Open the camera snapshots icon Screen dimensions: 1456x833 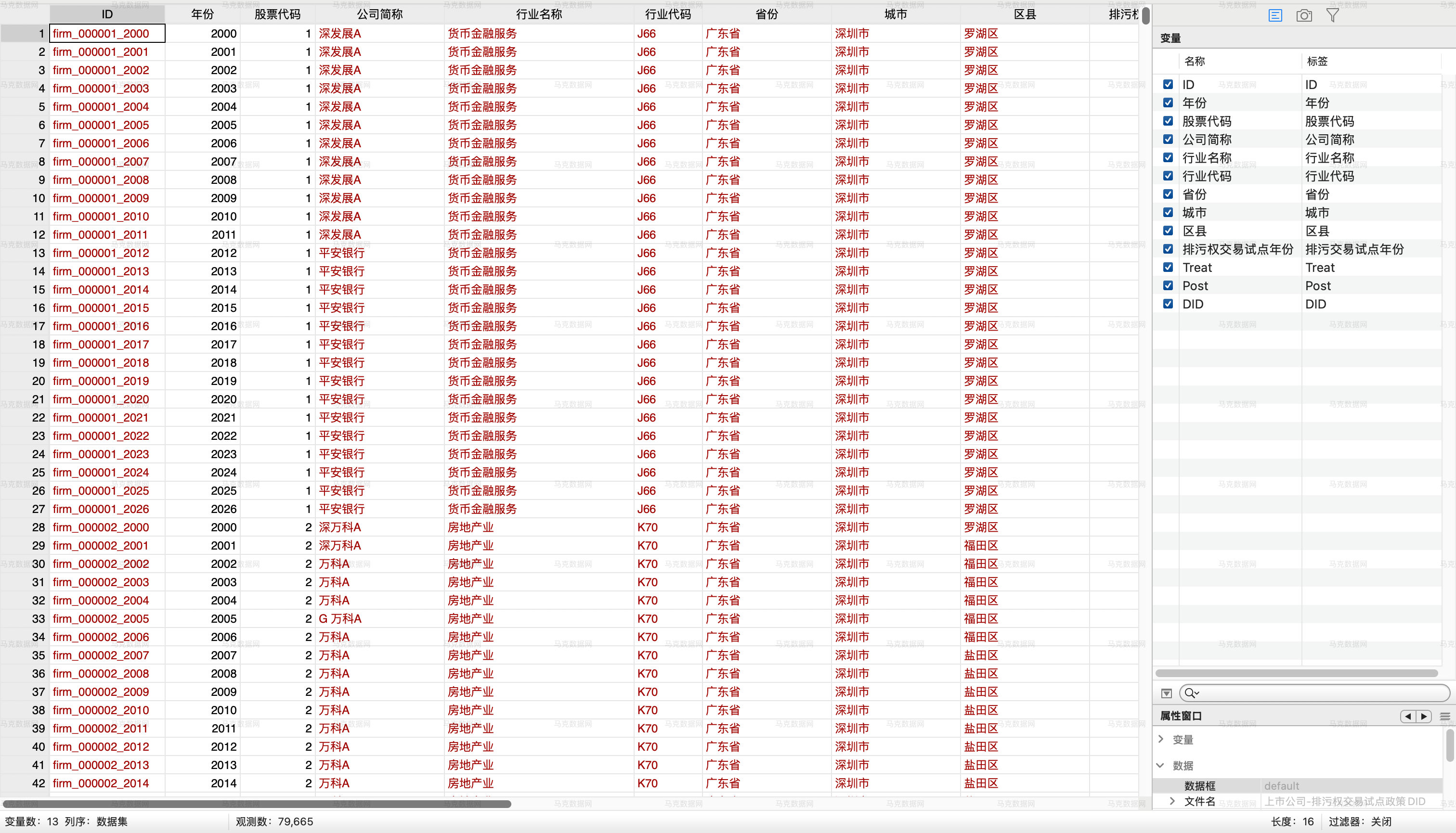pyautogui.click(x=1304, y=15)
